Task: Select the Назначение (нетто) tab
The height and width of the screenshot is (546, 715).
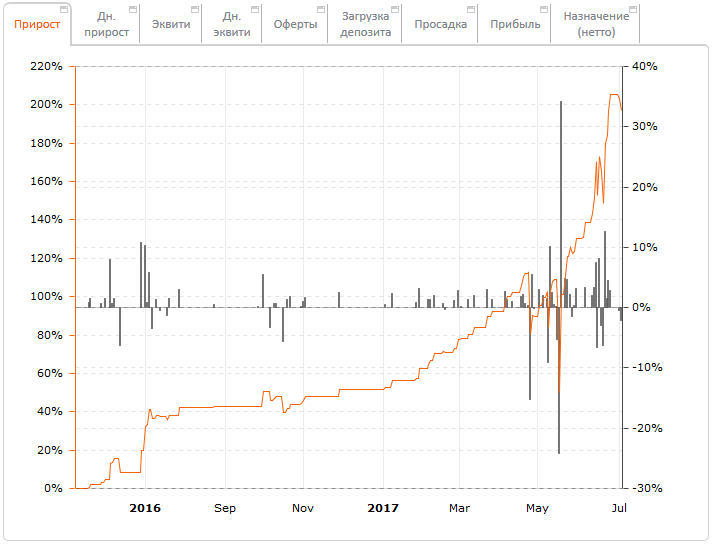Action: pos(596,24)
